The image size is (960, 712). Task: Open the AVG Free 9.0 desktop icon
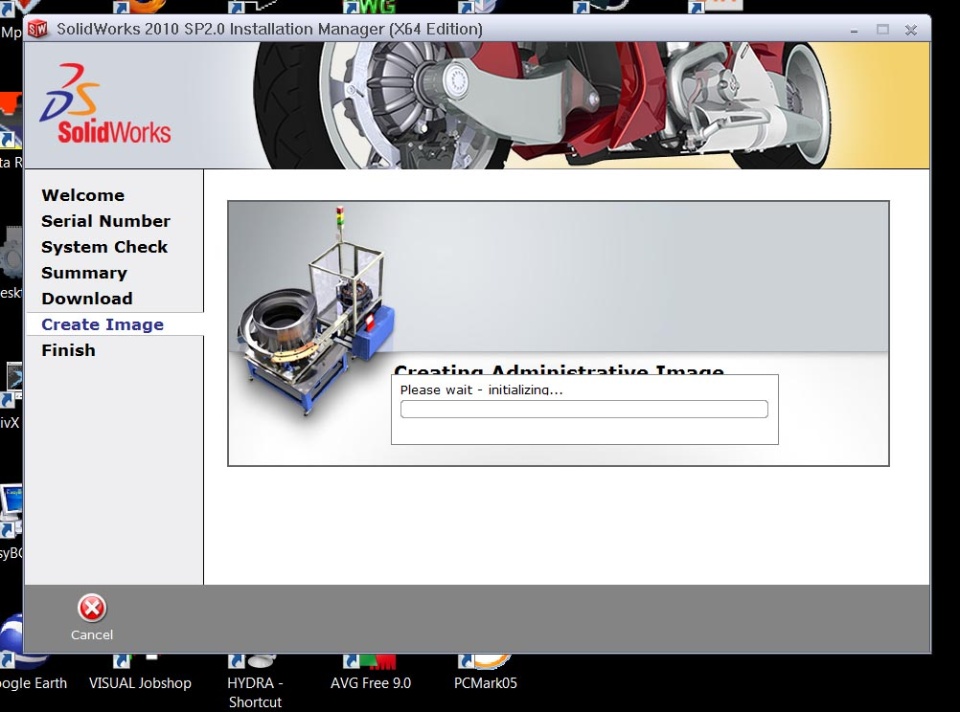coord(370,672)
